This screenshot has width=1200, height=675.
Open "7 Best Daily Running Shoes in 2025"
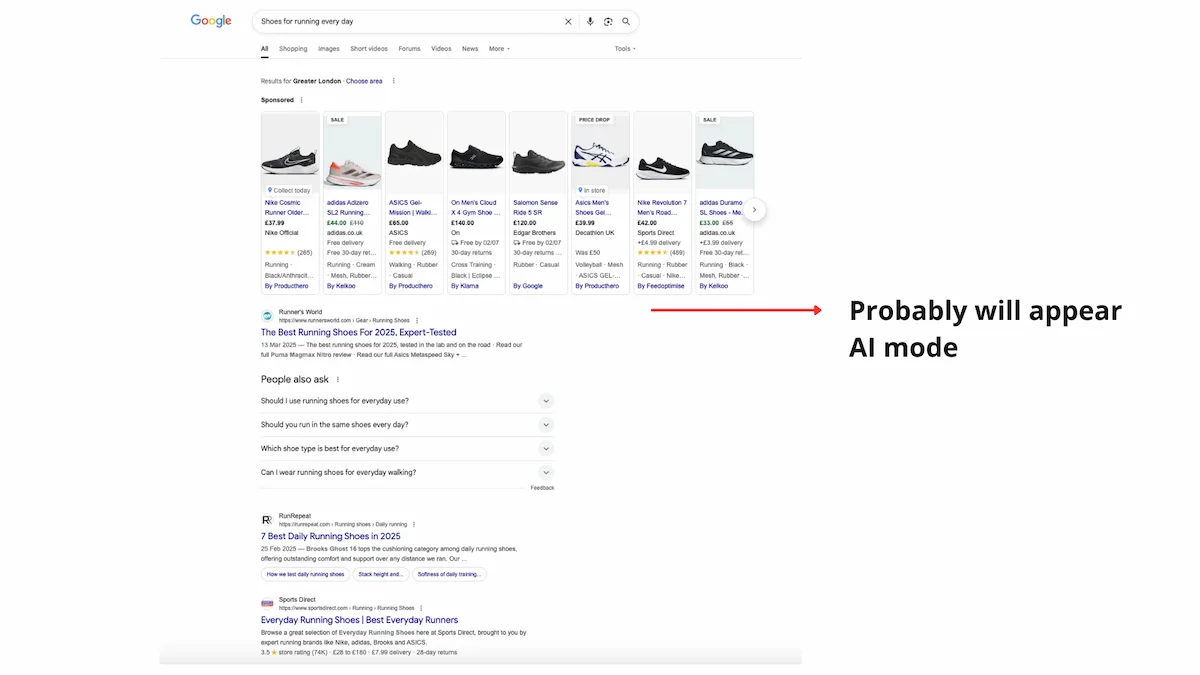click(330, 536)
